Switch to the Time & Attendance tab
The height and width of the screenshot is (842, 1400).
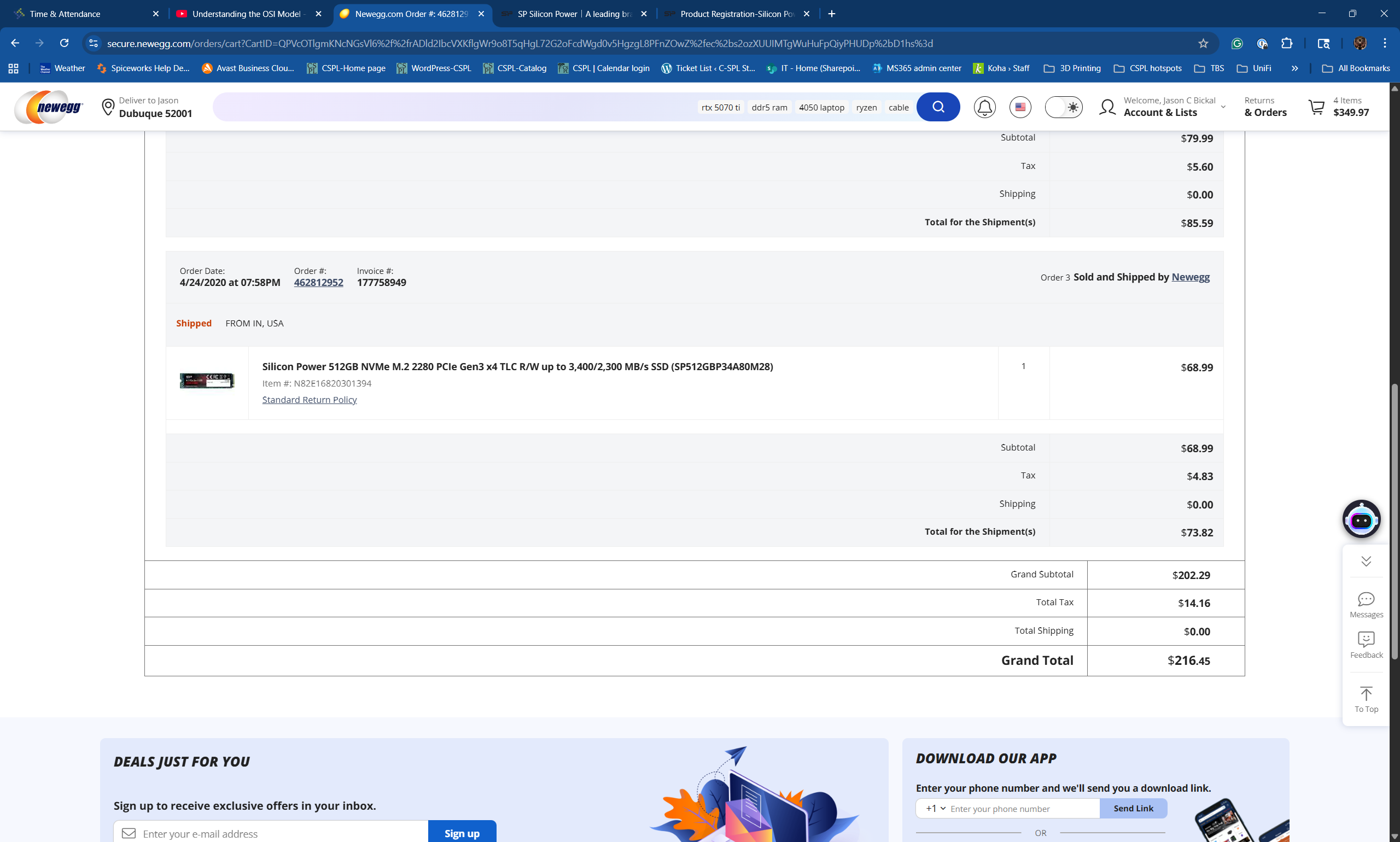tap(65, 14)
